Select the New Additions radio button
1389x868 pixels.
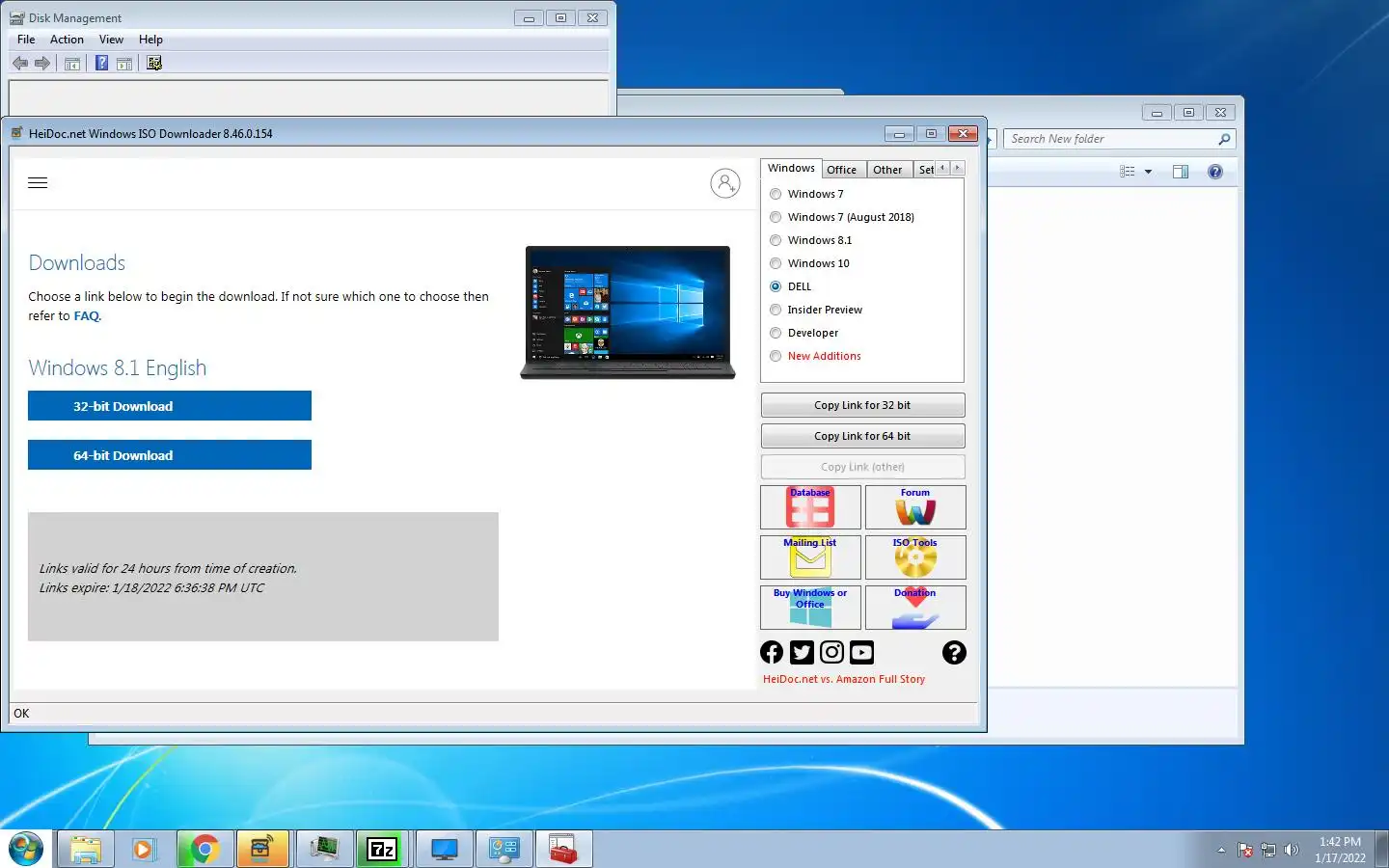tap(776, 356)
